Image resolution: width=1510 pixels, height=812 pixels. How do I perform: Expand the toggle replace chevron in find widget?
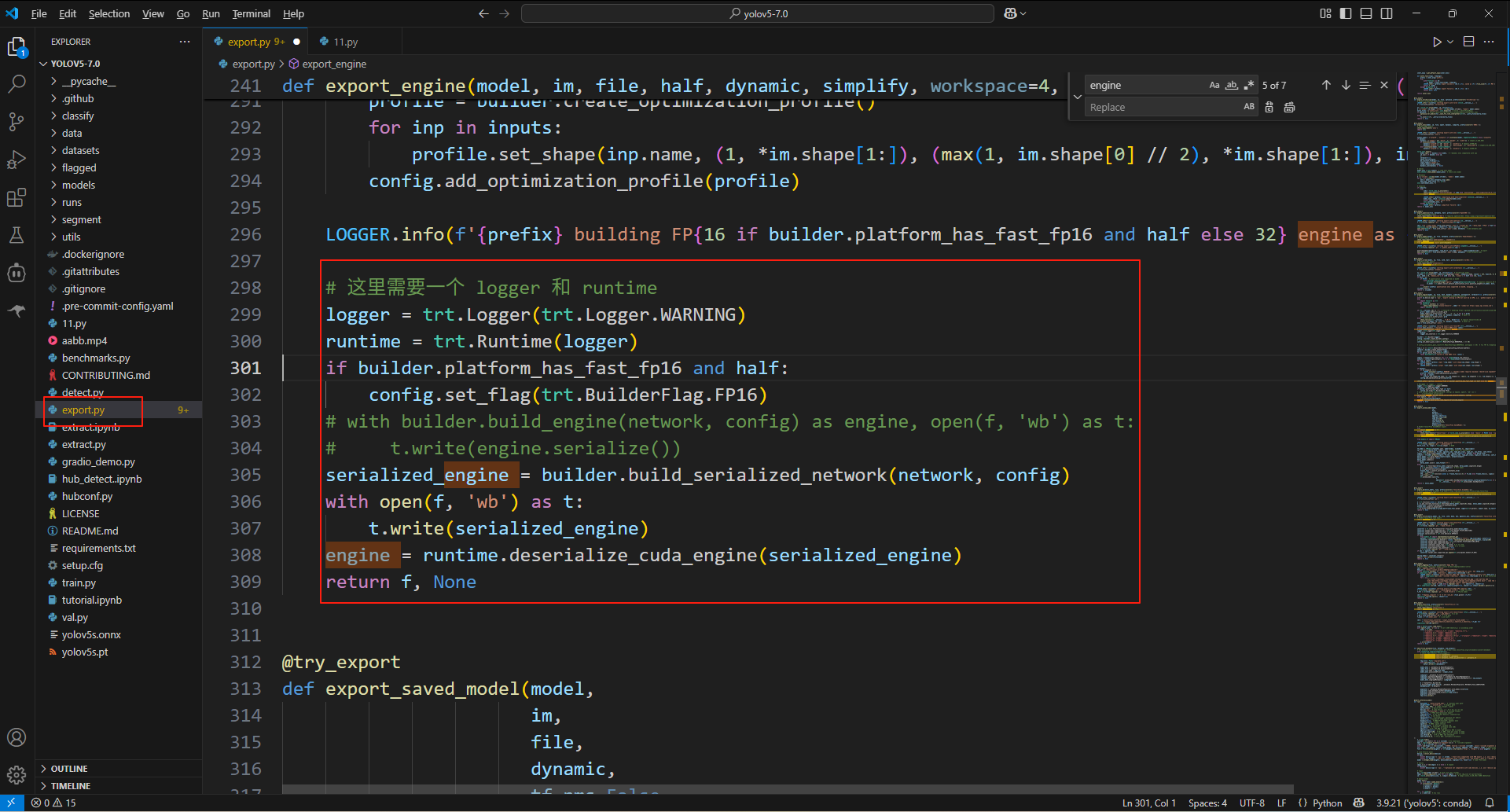[1078, 96]
